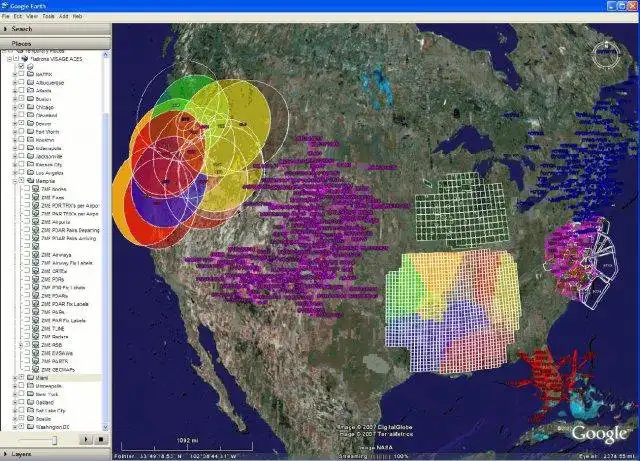Expand the Atlanta folder tree node
640x461 pixels.
tap(15, 91)
